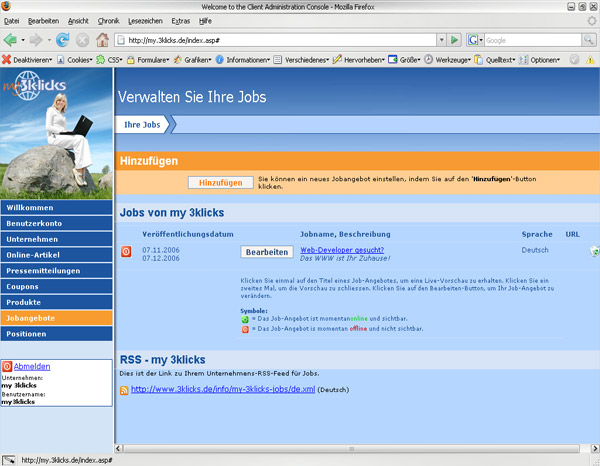Click the search magnifier button
Image resolution: width=600 pixels, height=466 pixels.
point(589,40)
